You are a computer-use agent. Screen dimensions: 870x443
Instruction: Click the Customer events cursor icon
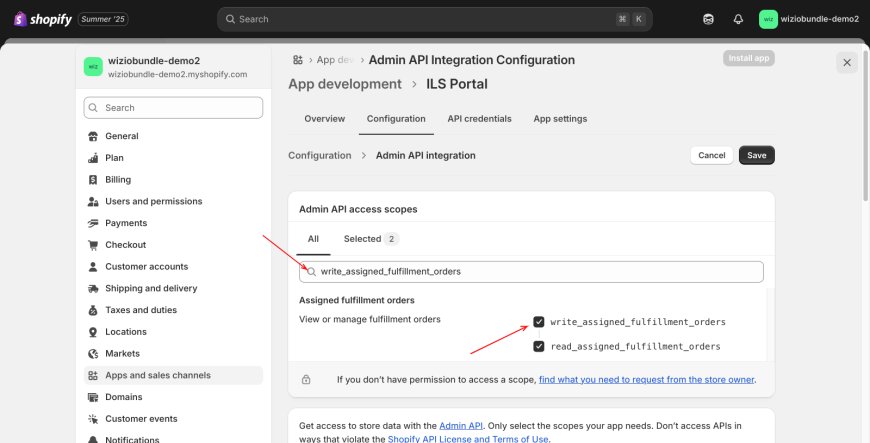(93, 419)
